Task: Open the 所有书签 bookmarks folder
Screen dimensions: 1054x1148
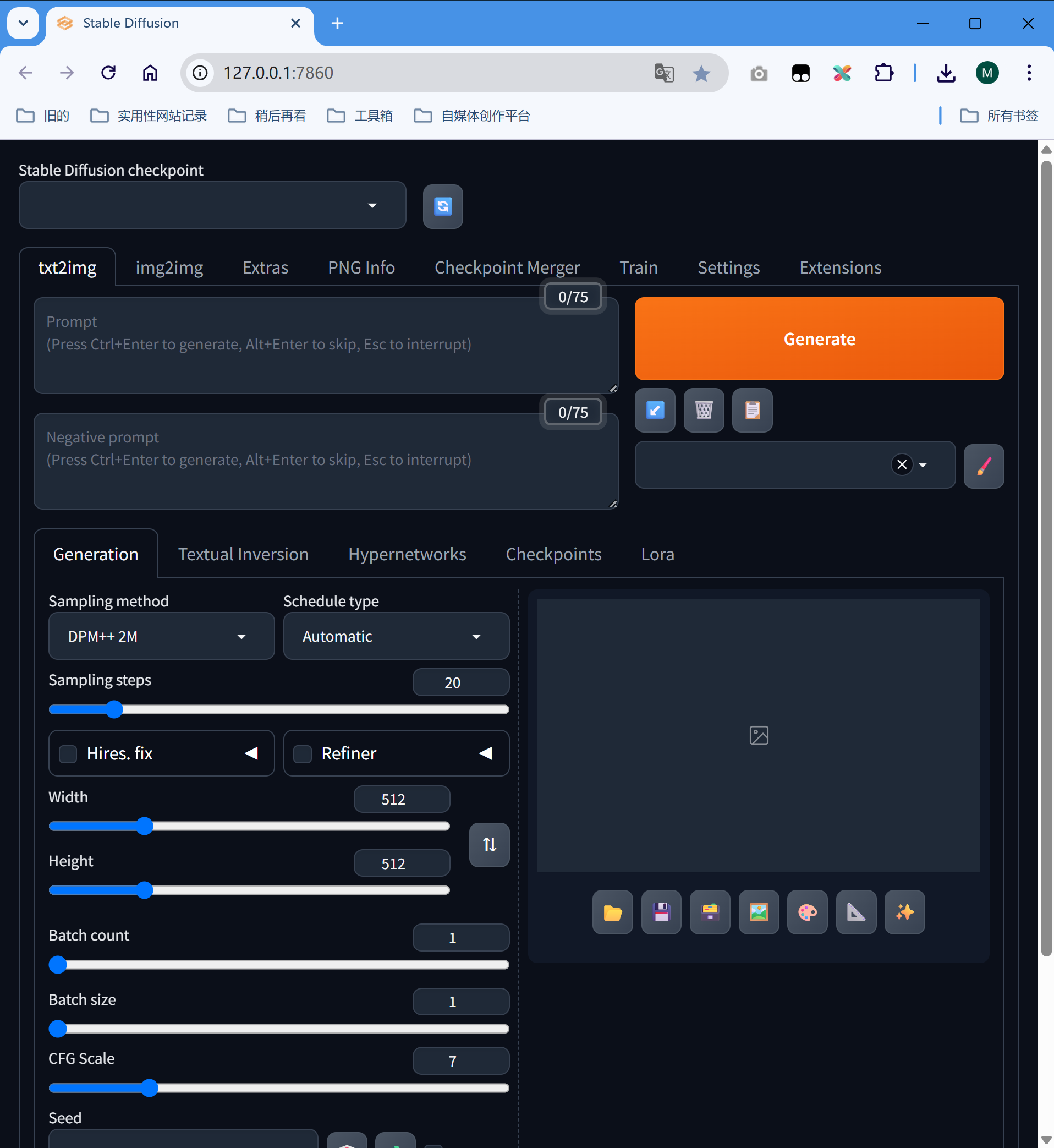Action: tap(999, 116)
